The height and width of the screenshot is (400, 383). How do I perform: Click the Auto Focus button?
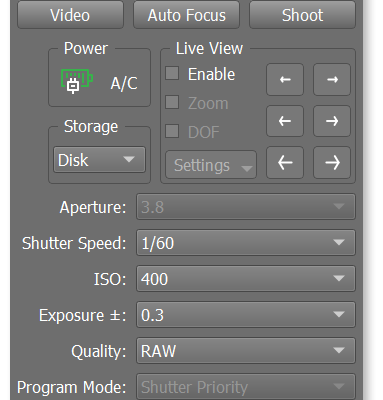click(x=186, y=15)
